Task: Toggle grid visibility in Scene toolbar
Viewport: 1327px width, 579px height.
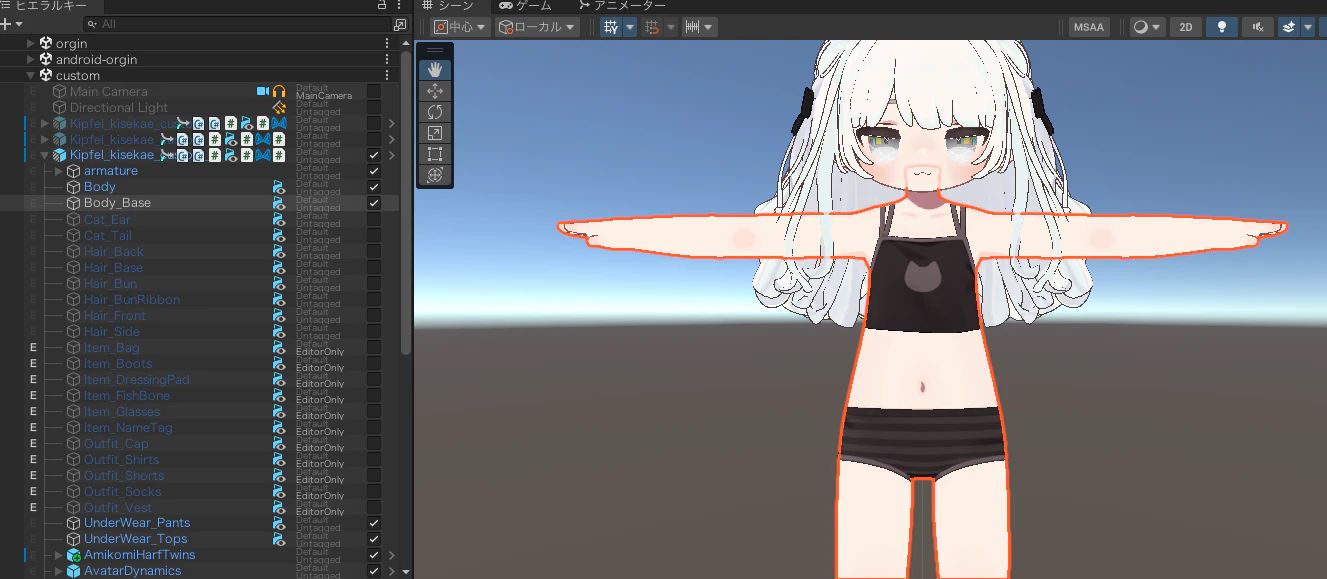Action: coord(611,27)
